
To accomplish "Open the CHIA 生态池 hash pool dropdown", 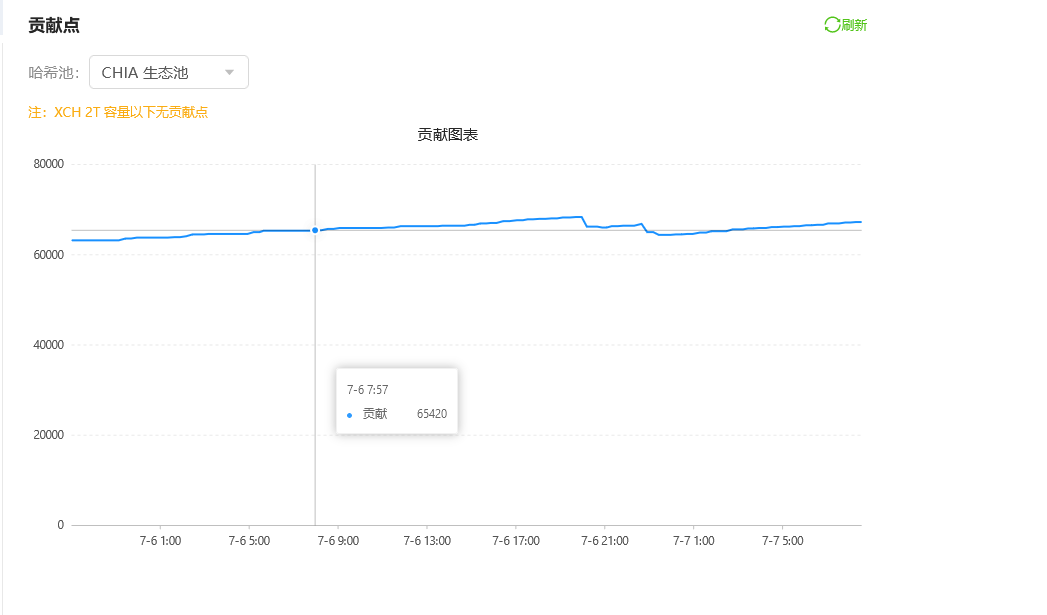I will pos(168,72).
